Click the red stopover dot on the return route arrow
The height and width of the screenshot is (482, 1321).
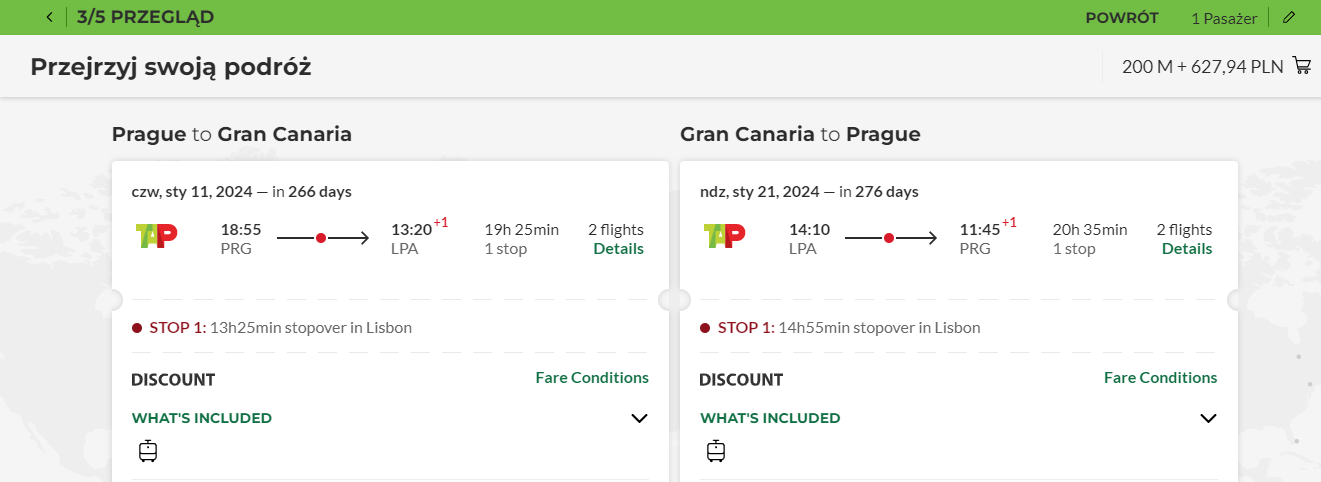(x=888, y=238)
